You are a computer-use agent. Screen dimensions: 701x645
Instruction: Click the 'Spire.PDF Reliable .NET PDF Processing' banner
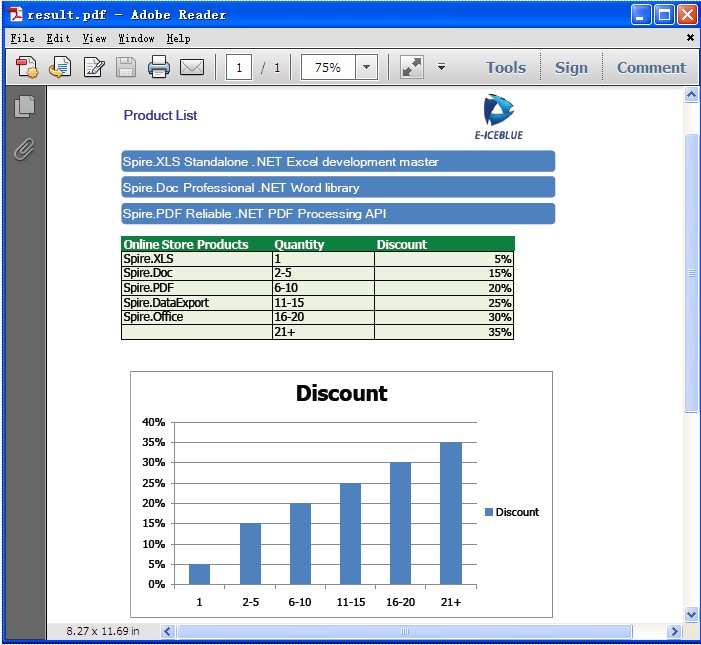point(338,213)
